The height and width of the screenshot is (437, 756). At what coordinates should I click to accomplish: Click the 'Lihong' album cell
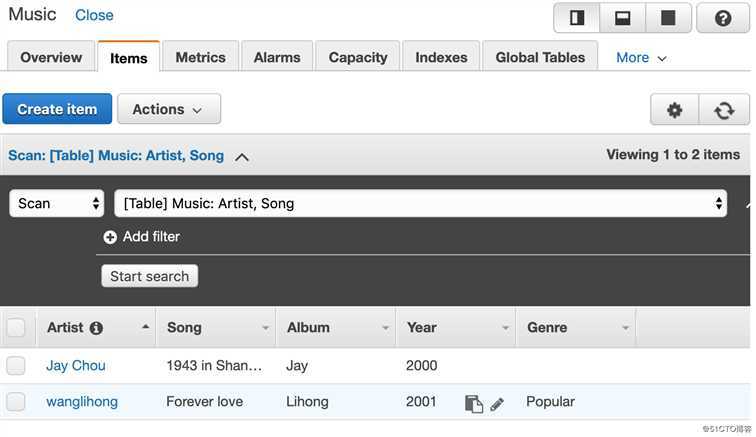click(x=307, y=401)
